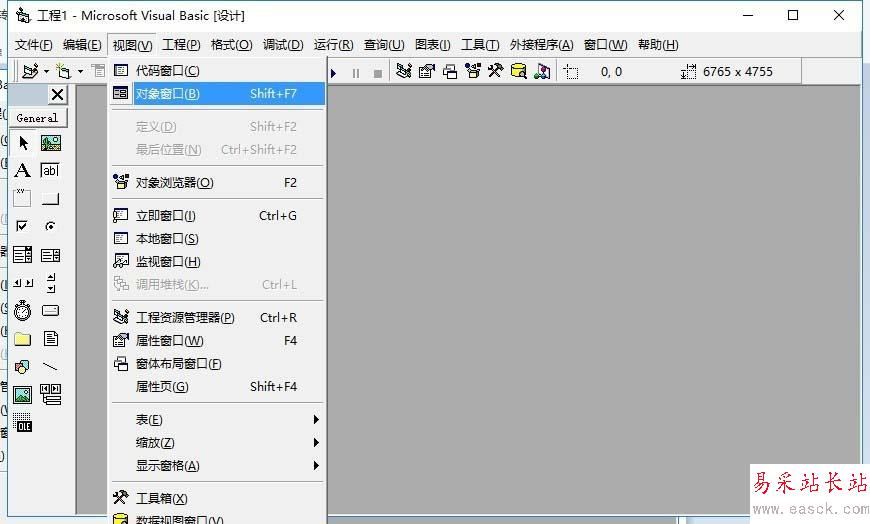This screenshot has width=870, height=524.
Task: Select the Image control tool
Action: click(23, 395)
